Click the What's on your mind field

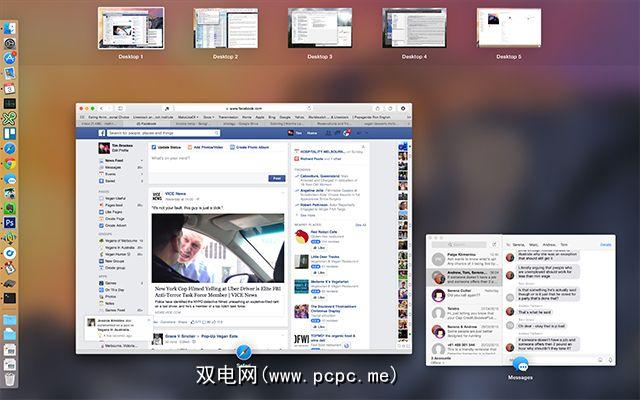[x=218, y=163]
